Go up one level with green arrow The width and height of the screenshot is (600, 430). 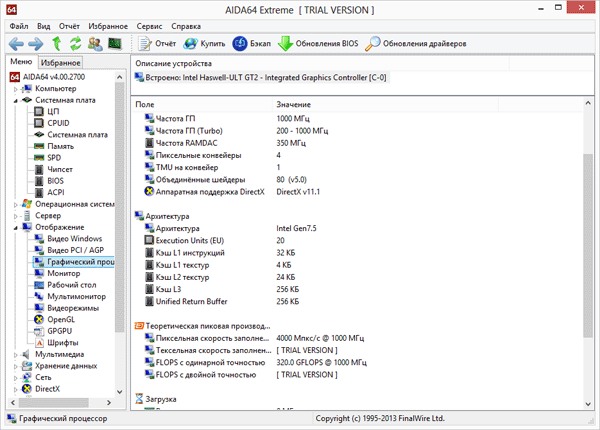tap(57, 44)
